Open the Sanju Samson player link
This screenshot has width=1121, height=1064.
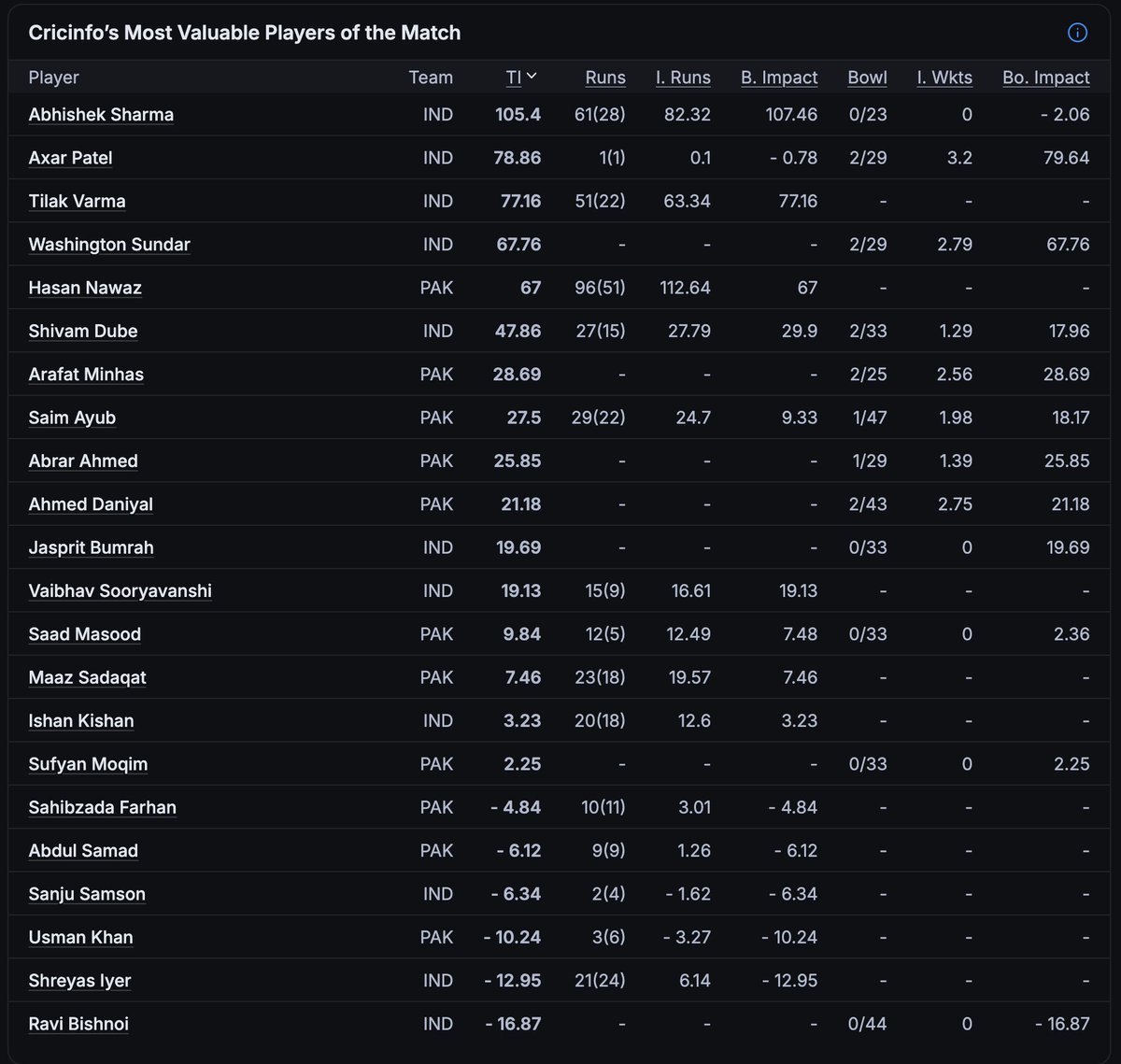(x=87, y=894)
